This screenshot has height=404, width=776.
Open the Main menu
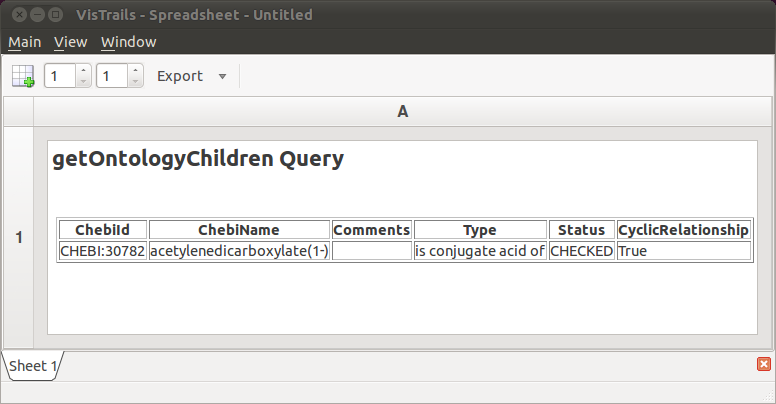pyautogui.click(x=24, y=42)
